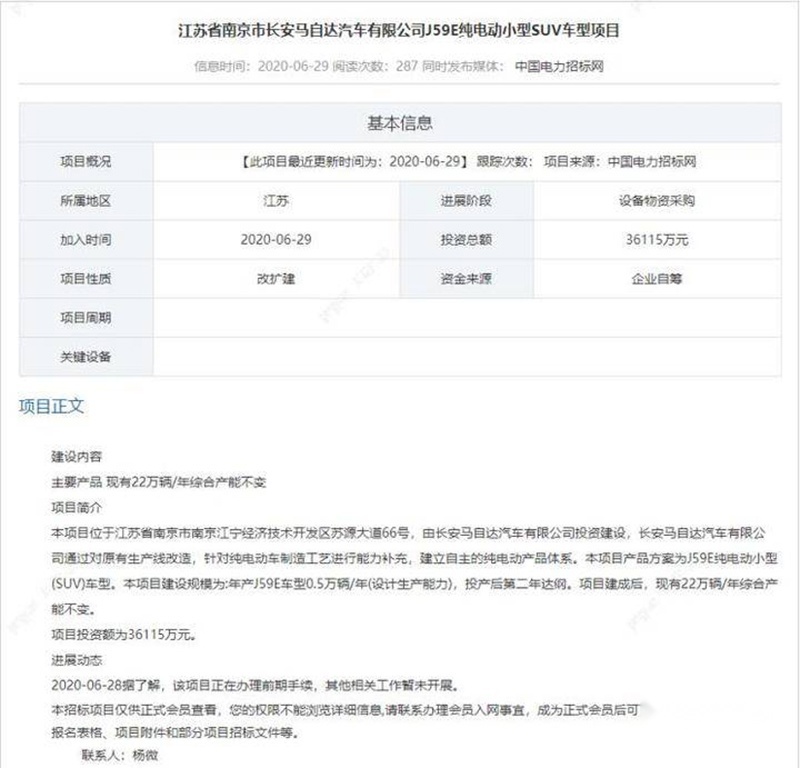Viewport: 800px width, 768px height.
Task: Select the 基本信息 table header
Action: tap(400, 123)
